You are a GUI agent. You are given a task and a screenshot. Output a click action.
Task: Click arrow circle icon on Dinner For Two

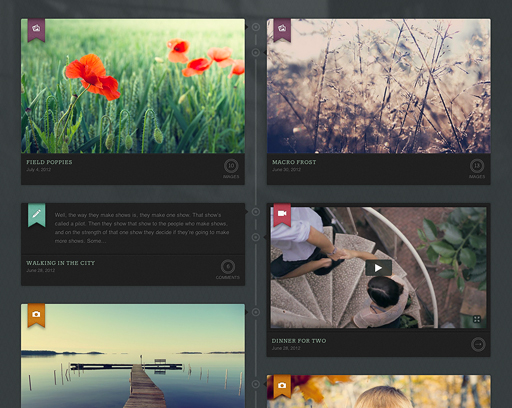point(478,344)
